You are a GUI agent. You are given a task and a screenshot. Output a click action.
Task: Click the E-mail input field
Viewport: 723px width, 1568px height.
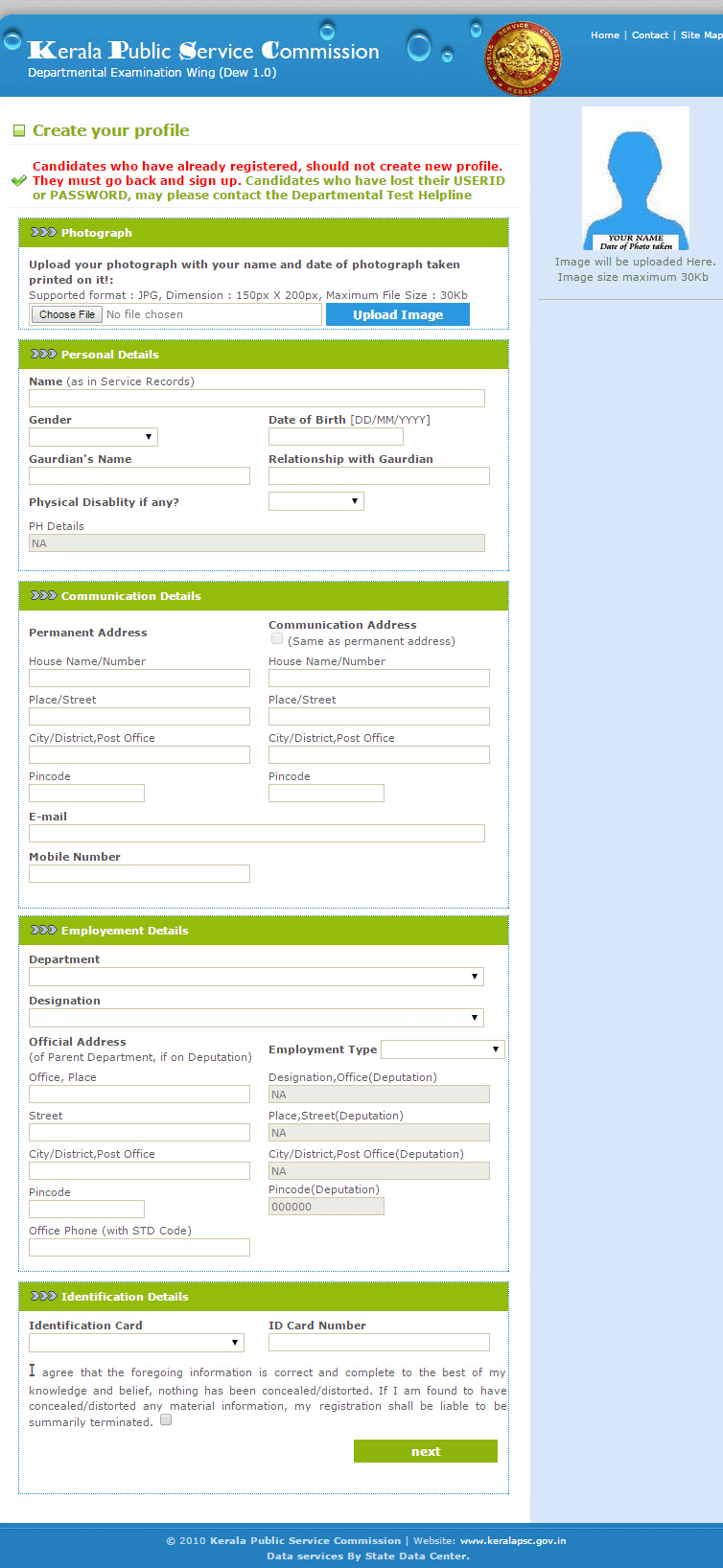[256, 834]
